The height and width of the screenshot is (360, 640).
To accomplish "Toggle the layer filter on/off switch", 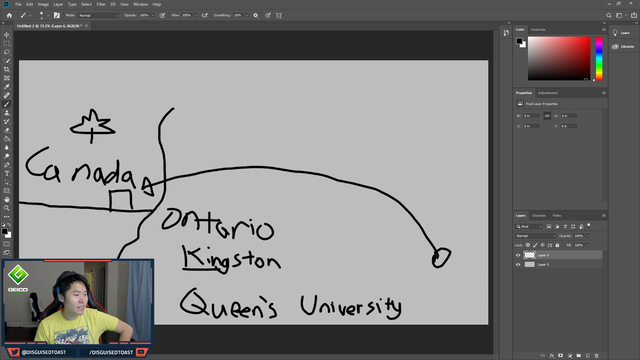I will 589,225.
